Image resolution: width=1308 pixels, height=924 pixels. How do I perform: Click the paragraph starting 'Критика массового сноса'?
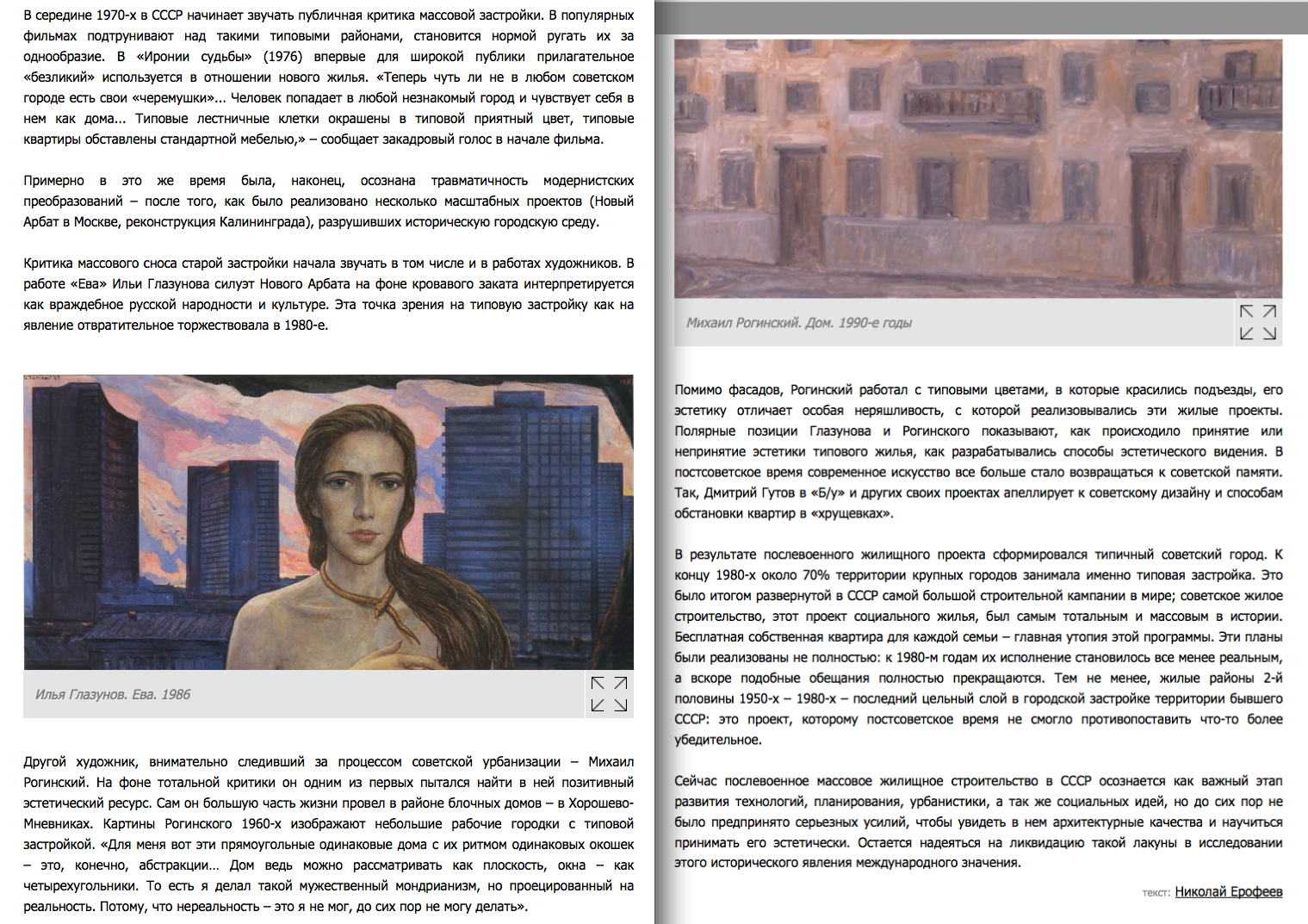(x=328, y=295)
